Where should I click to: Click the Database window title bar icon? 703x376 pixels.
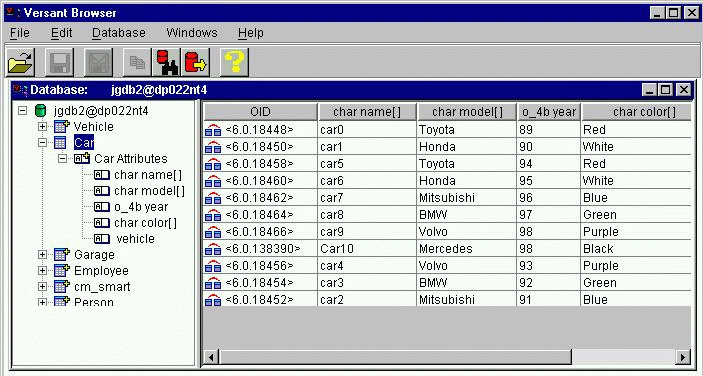pos(21,90)
